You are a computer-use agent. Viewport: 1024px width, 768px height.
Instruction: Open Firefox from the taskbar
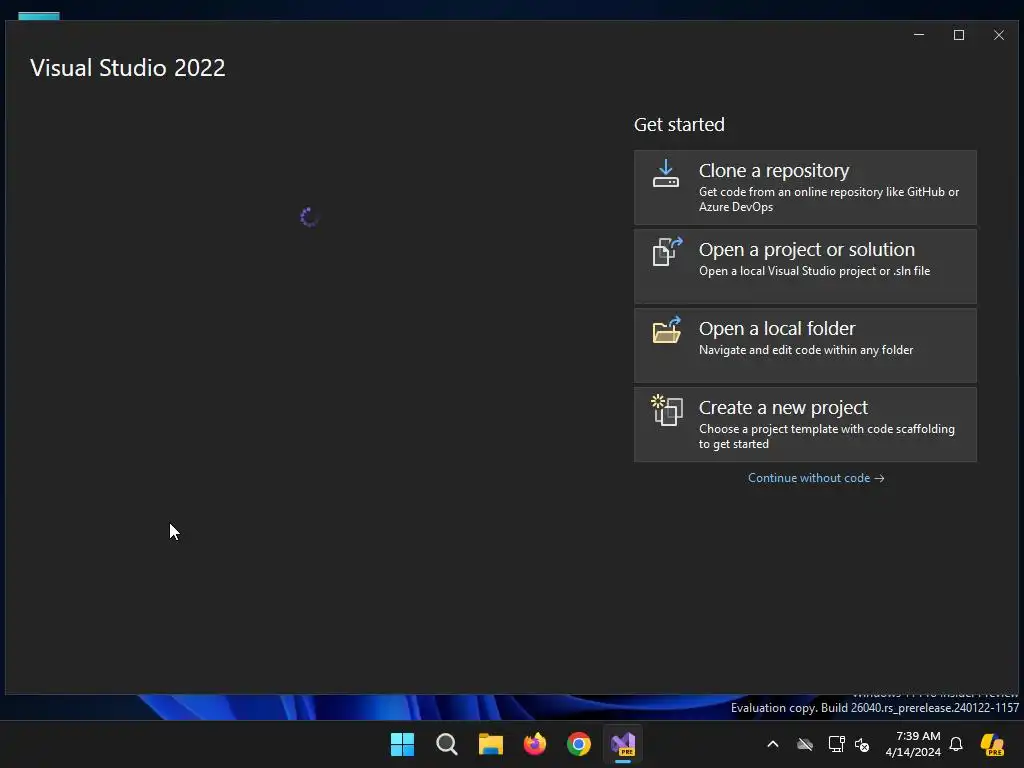[535, 744]
